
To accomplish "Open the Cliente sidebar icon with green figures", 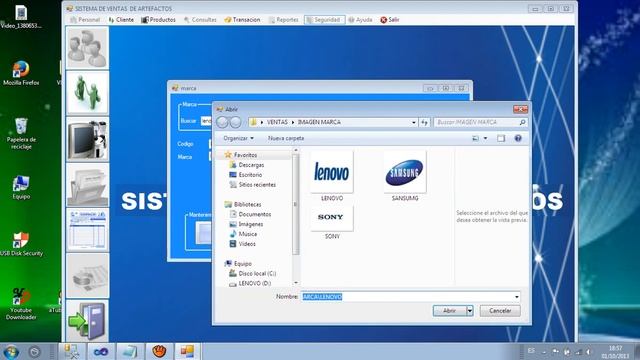I will (87, 93).
